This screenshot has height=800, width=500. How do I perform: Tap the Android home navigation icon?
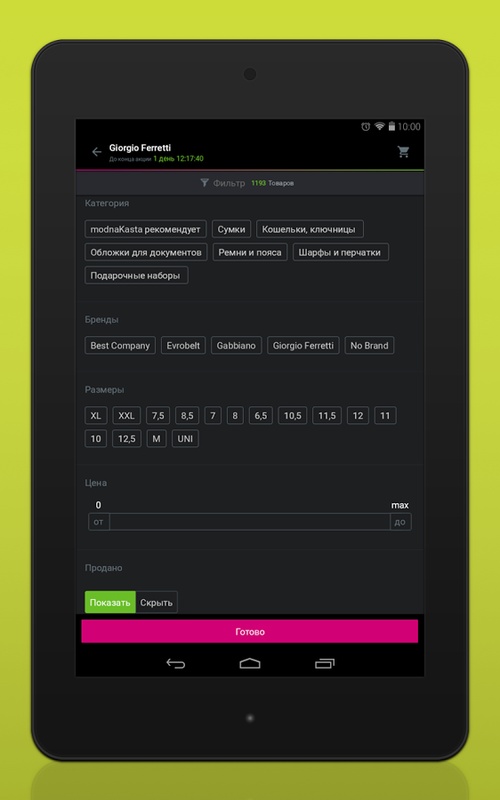point(250,663)
